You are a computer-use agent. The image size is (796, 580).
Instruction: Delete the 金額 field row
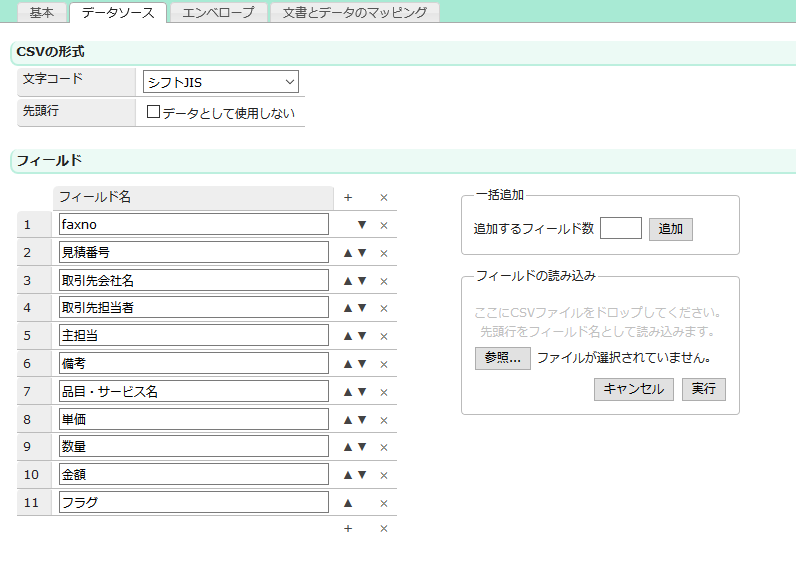click(383, 475)
